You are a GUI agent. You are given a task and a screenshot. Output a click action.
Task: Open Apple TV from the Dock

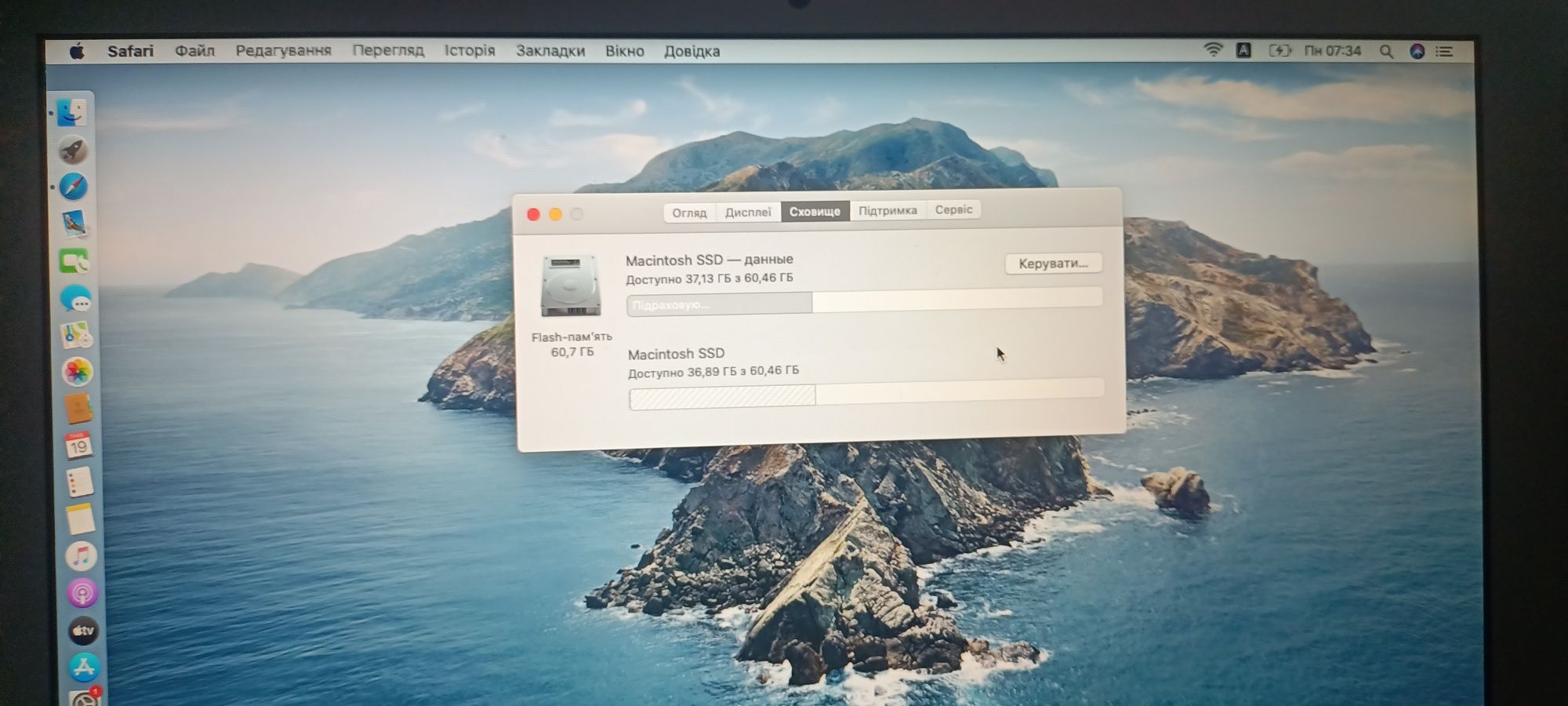coord(82,631)
